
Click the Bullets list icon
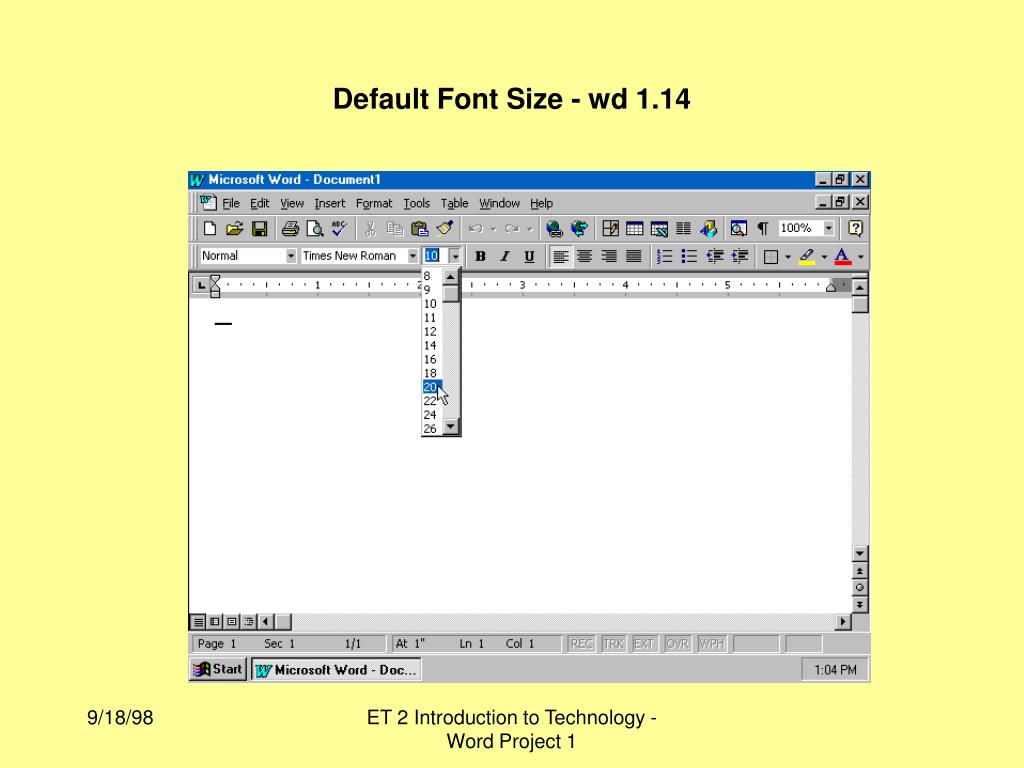[689, 257]
